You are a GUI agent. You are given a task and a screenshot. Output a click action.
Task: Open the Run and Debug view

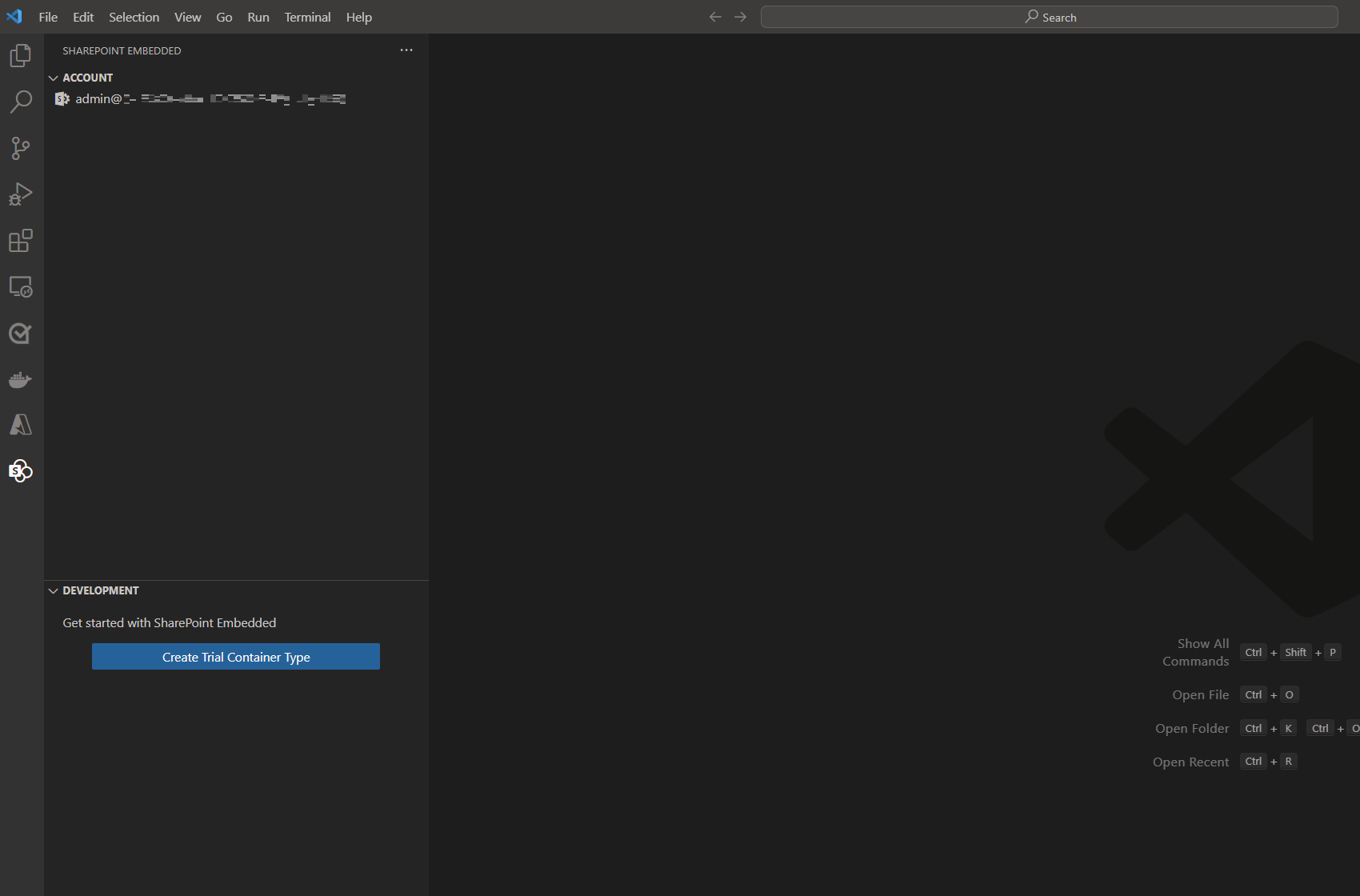(x=21, y=194)
